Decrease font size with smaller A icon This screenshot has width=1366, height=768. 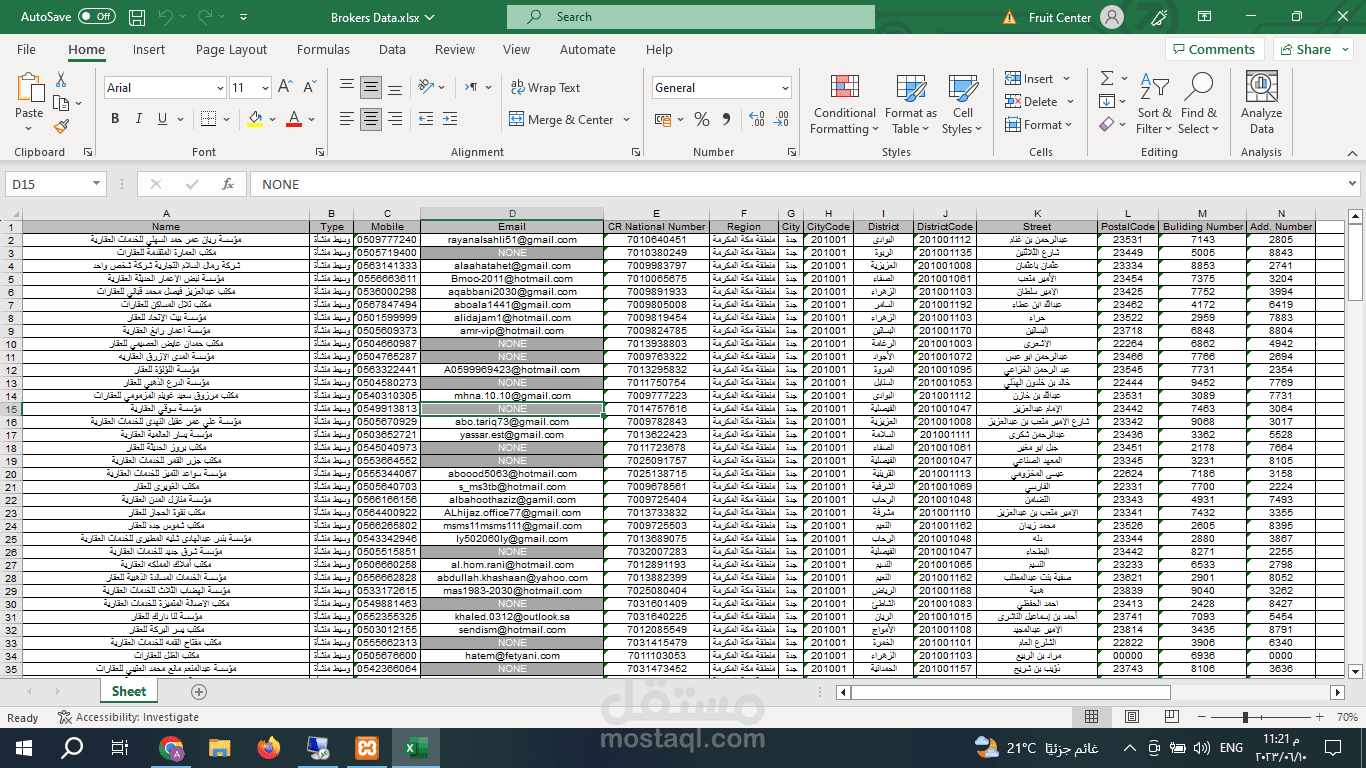(309, 87)
